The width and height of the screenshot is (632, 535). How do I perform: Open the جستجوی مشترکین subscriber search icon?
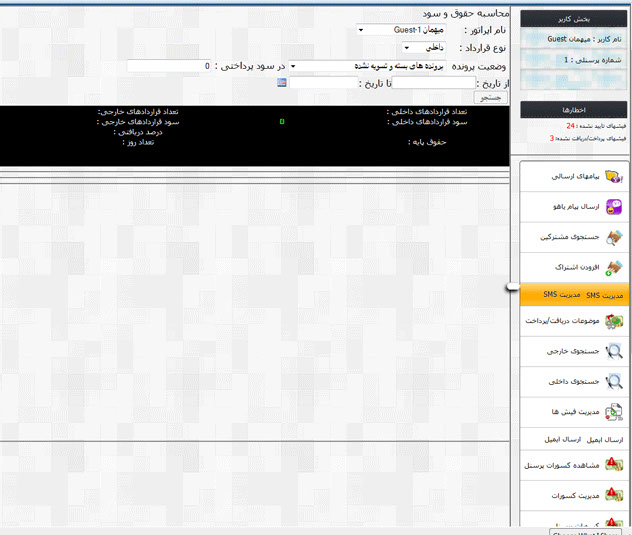point(614,237)
